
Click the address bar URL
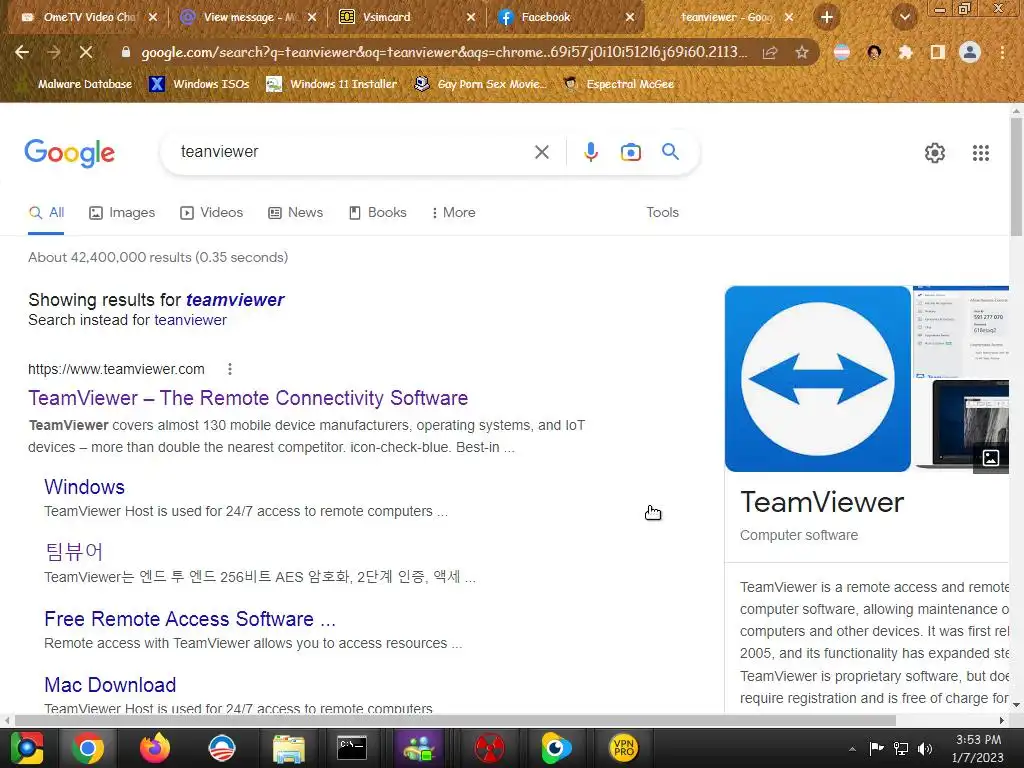(444, 52)
